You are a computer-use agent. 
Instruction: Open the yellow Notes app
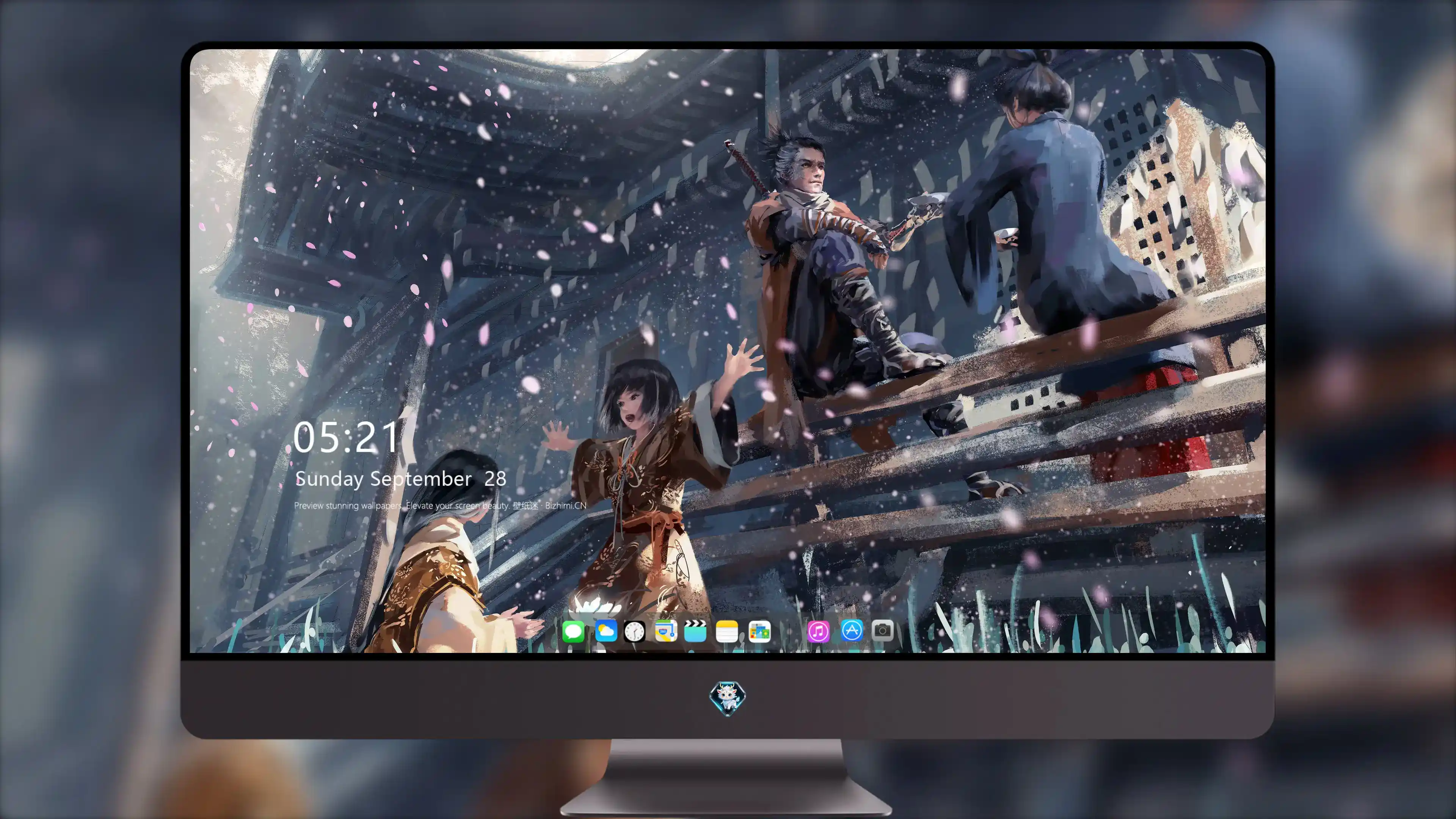(727, 631)
